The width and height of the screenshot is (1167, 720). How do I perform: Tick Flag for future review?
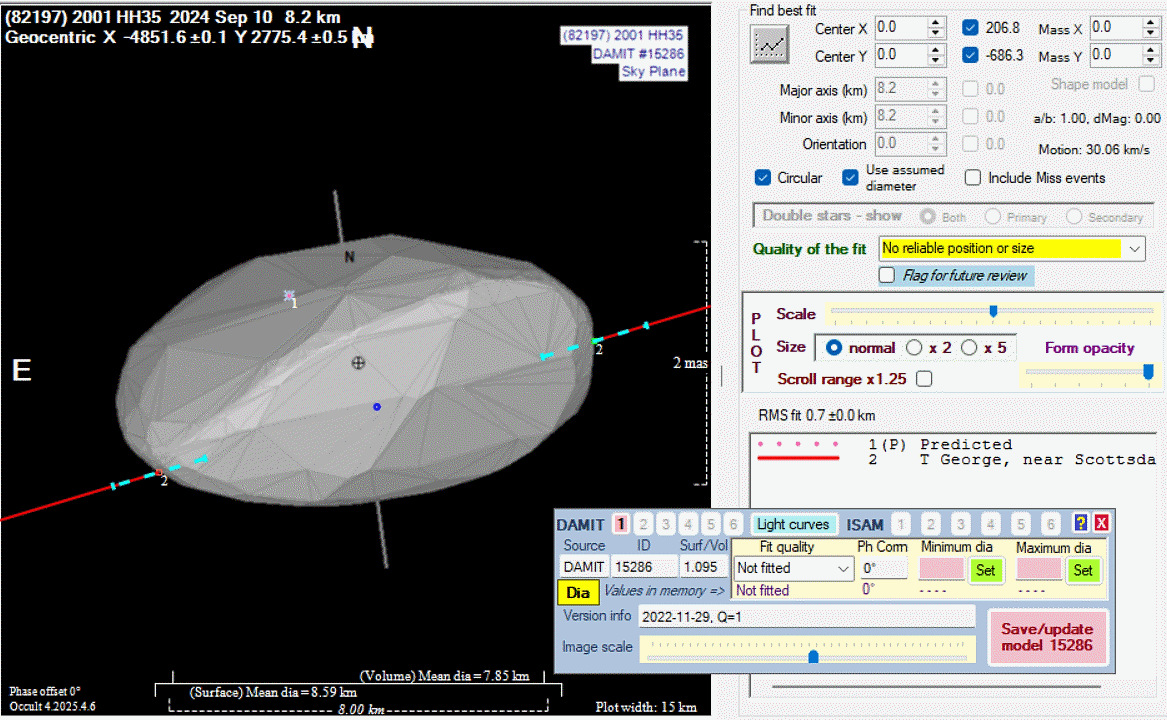click(887, 275)
